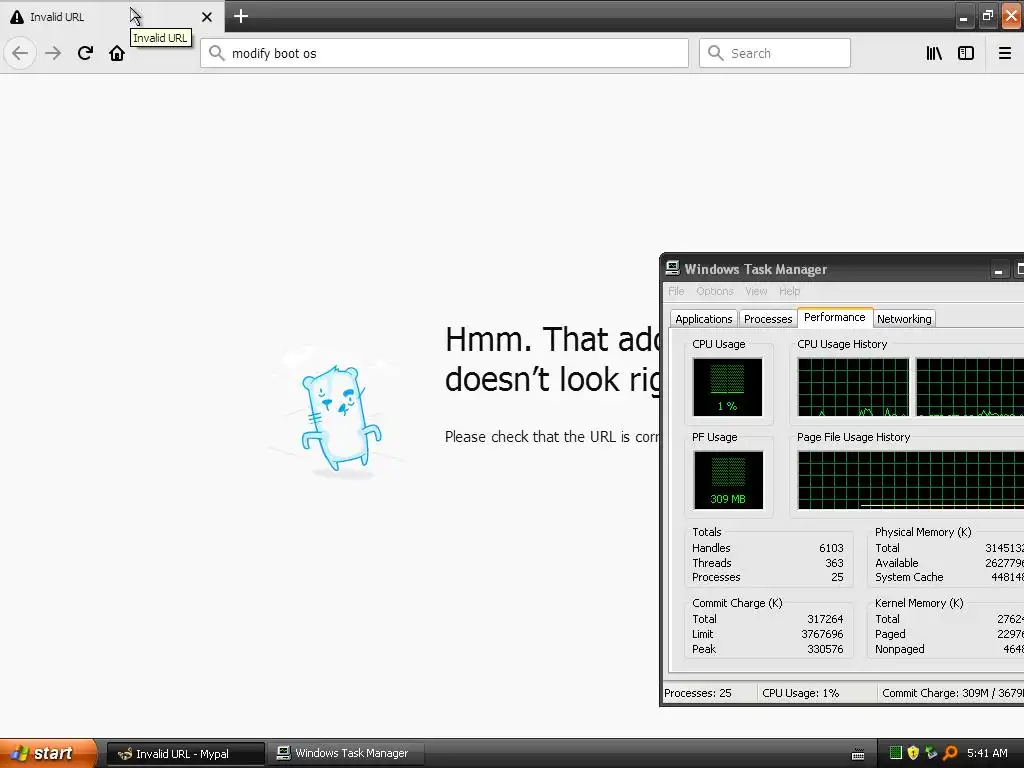This screenshot has height=768, width=1024.
Task: Click the network connection tray icon
Action: tap(931, 753)
